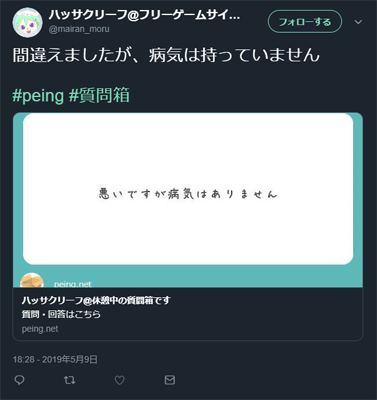This screenshot has height=400, width=377.
Task: Open the display name ハッサクリーフ@フリーゲームサイ…
Action: tap(144, 15)
